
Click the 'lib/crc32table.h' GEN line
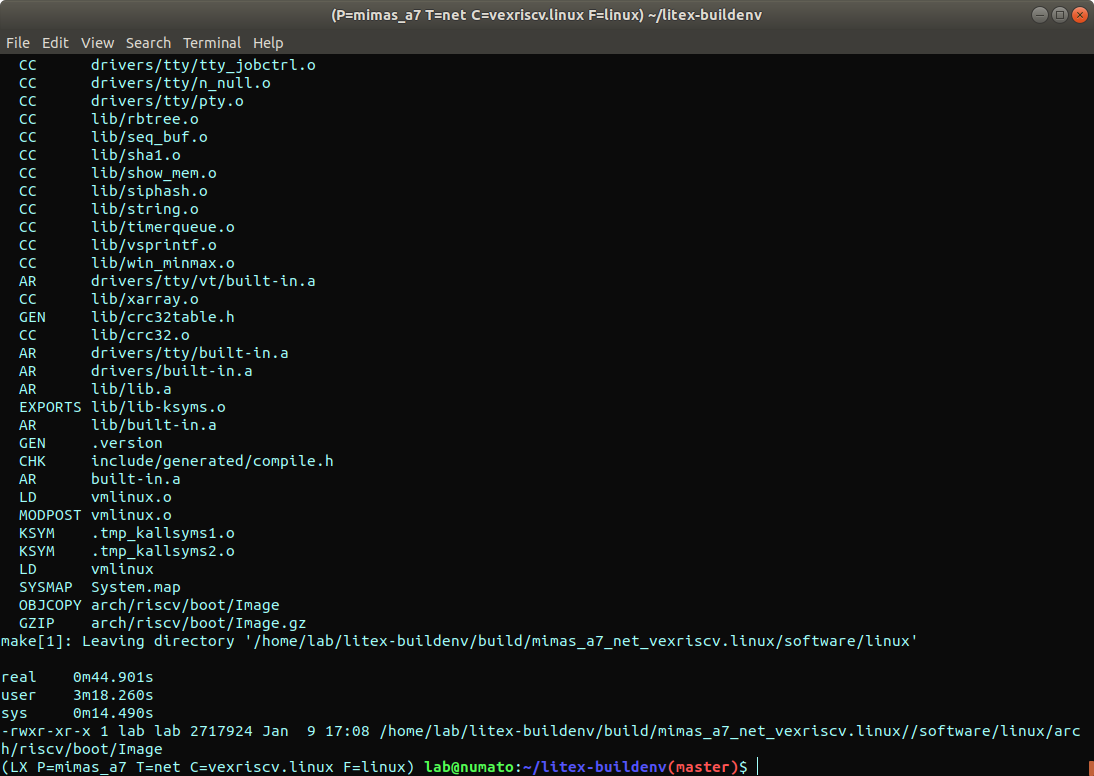click(x=162, y=317)
